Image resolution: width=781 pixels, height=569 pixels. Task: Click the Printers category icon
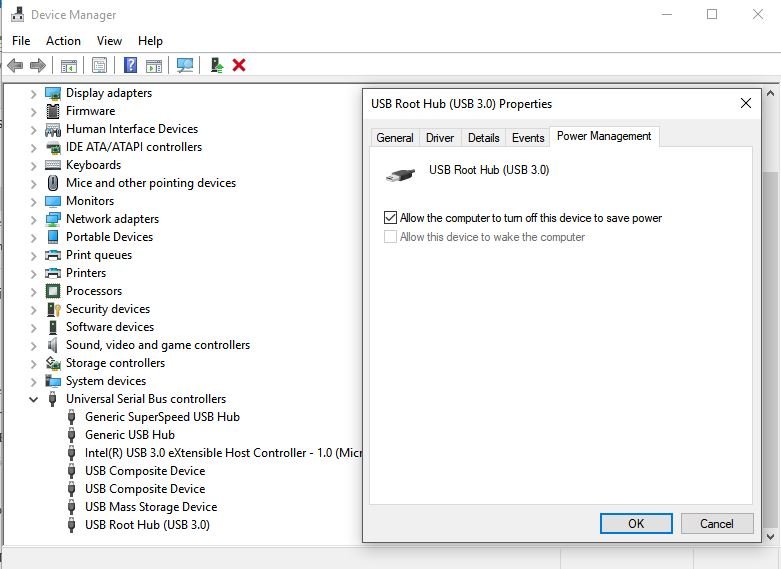click(53, 273)
